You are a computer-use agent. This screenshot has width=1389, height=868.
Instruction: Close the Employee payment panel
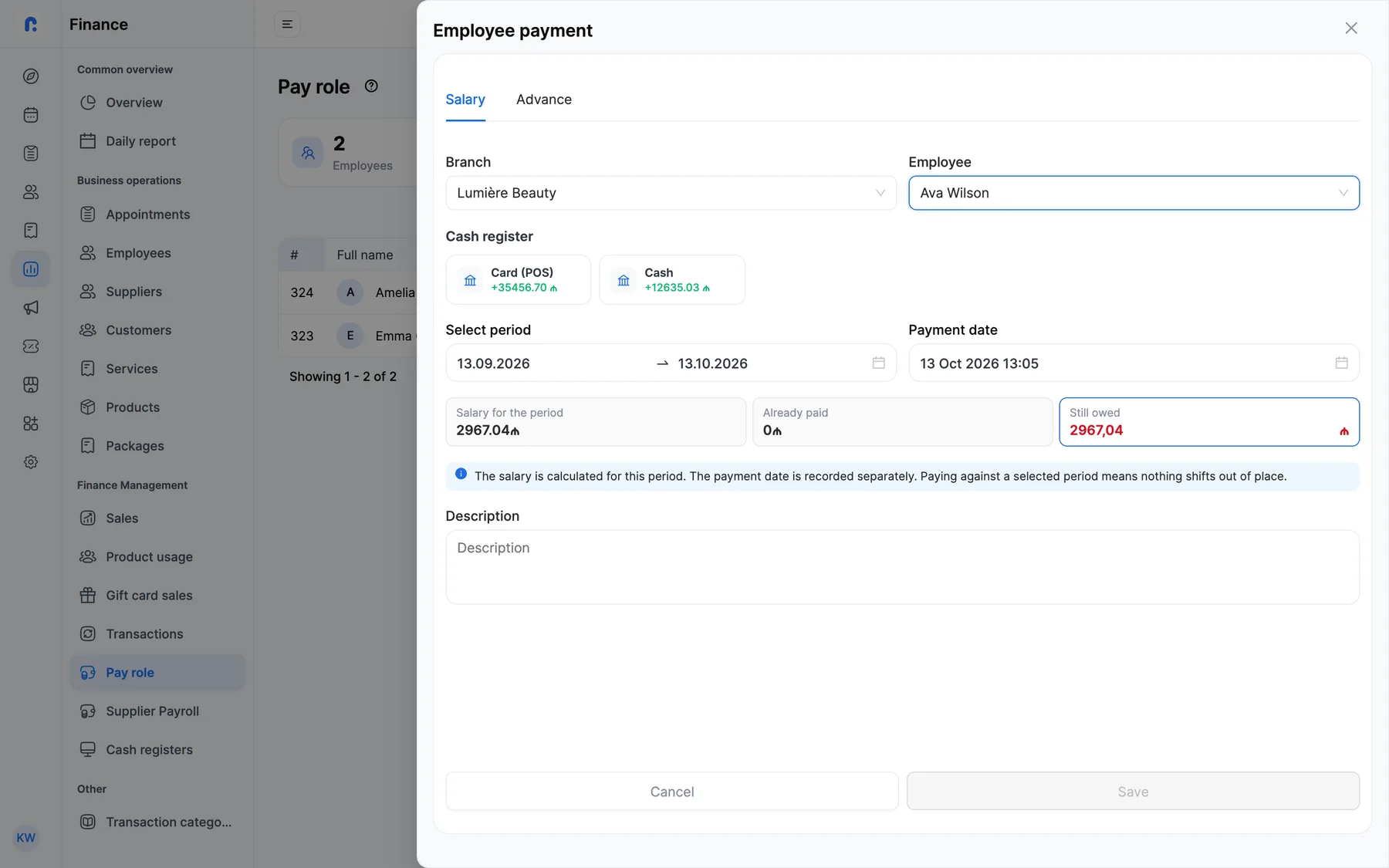(x=1351, y=28)
